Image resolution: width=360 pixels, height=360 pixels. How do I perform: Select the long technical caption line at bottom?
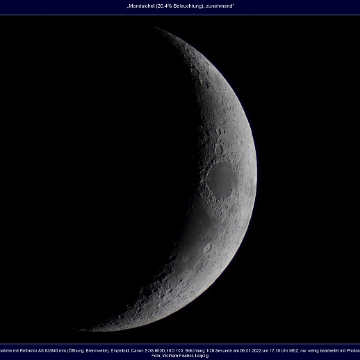(180, 351)
